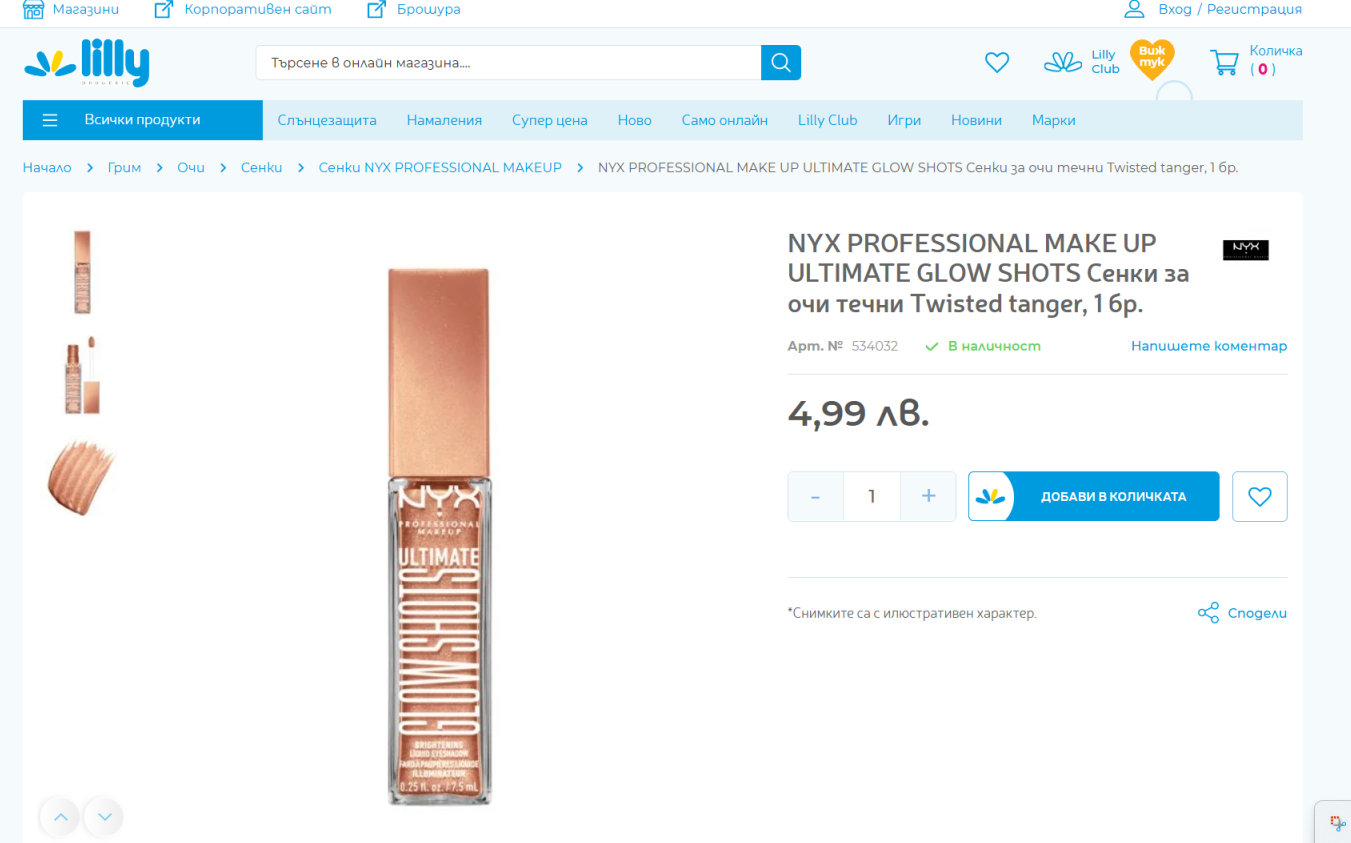The width and height of the screenshot is (1351, 843).
Task: Open wishlist heart icon in header
Action: (x=997, y=63)
